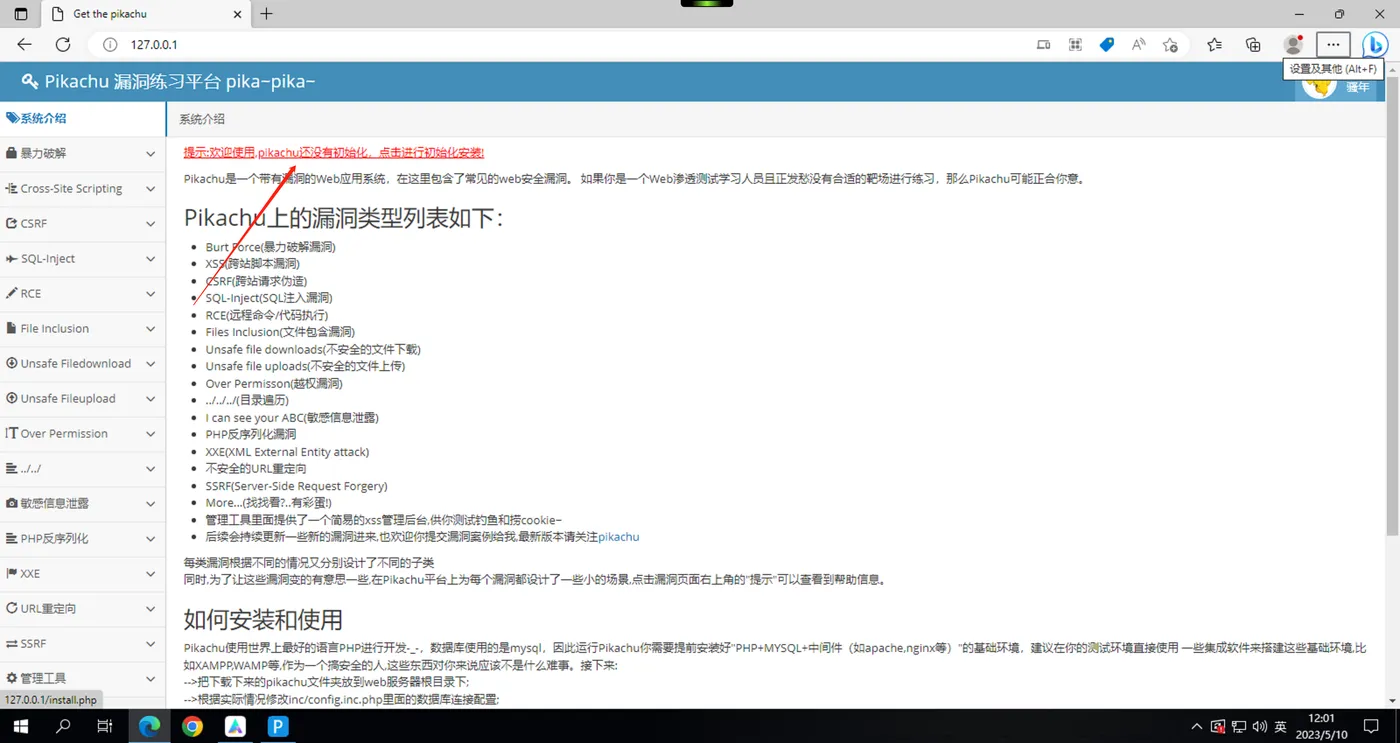Open URL重定向 sidebar item
The width and height of the screenshot is (1400, 743).
click(x=82, y=608)
